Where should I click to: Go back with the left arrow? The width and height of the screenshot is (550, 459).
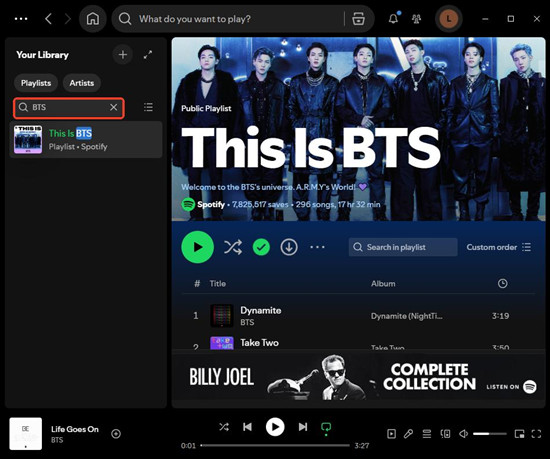coord(48,19)
